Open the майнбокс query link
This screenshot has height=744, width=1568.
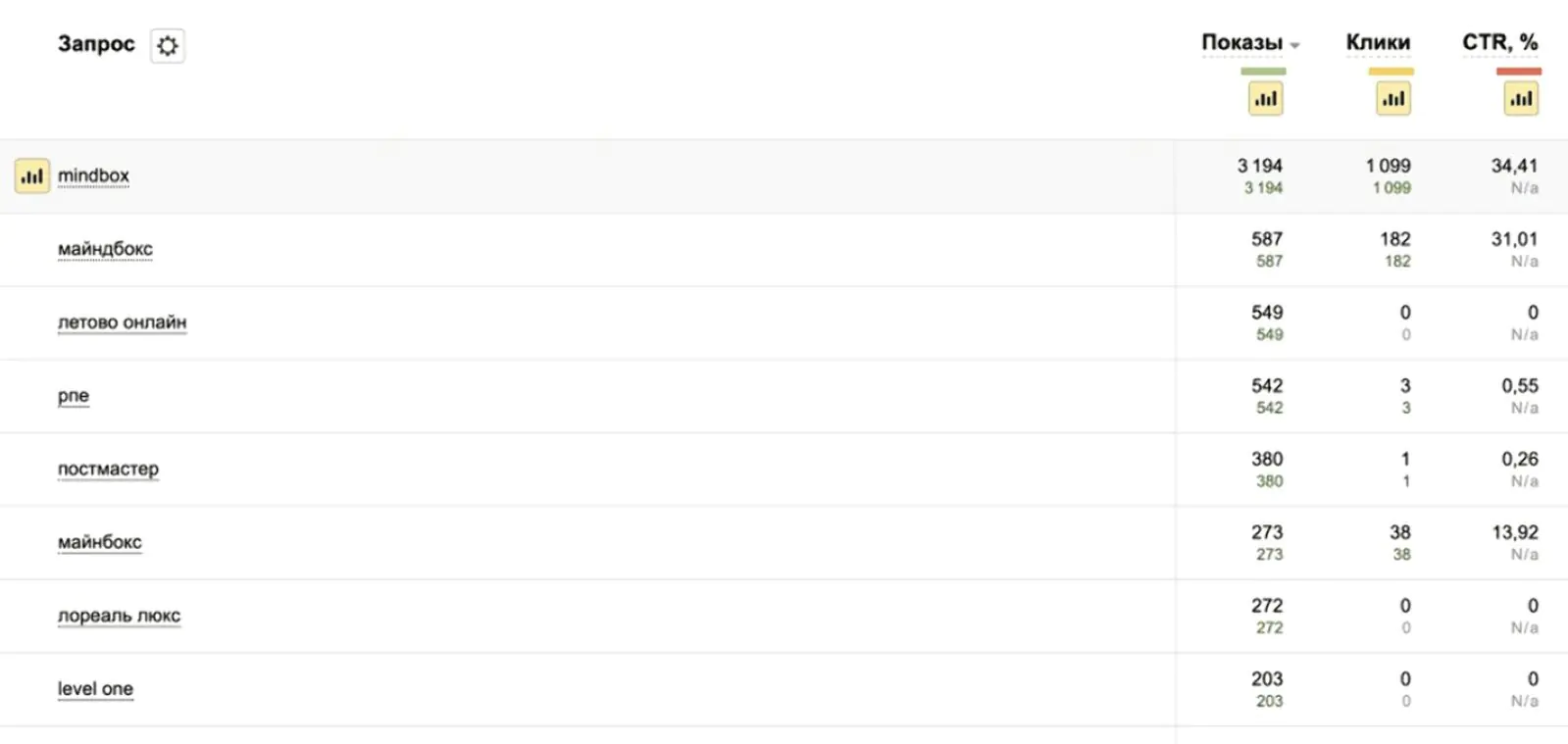100,542
